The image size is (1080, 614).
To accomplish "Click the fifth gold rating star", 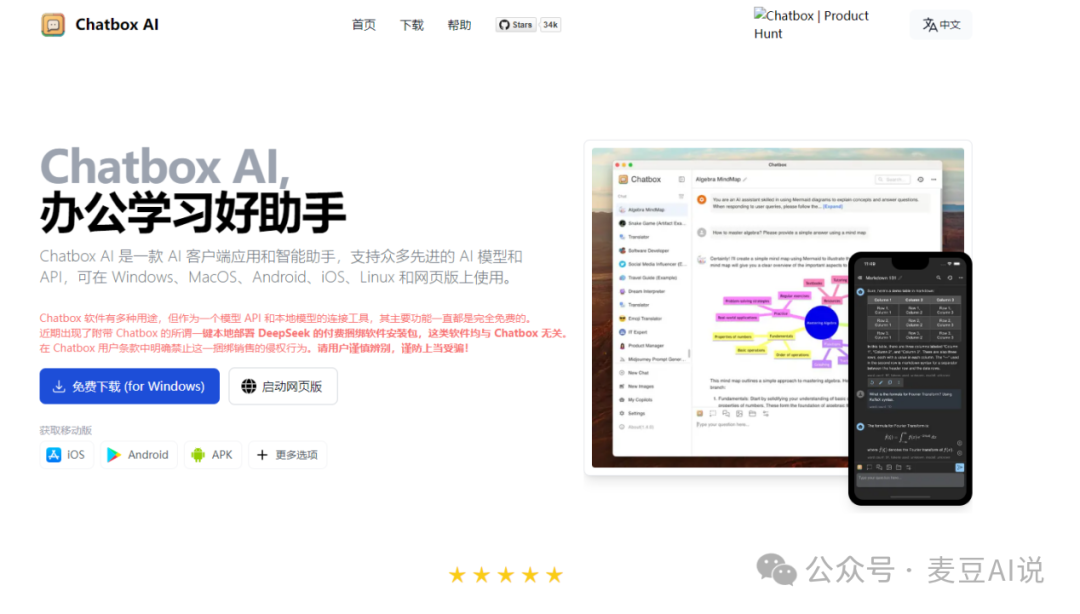I will click(554, 575).
